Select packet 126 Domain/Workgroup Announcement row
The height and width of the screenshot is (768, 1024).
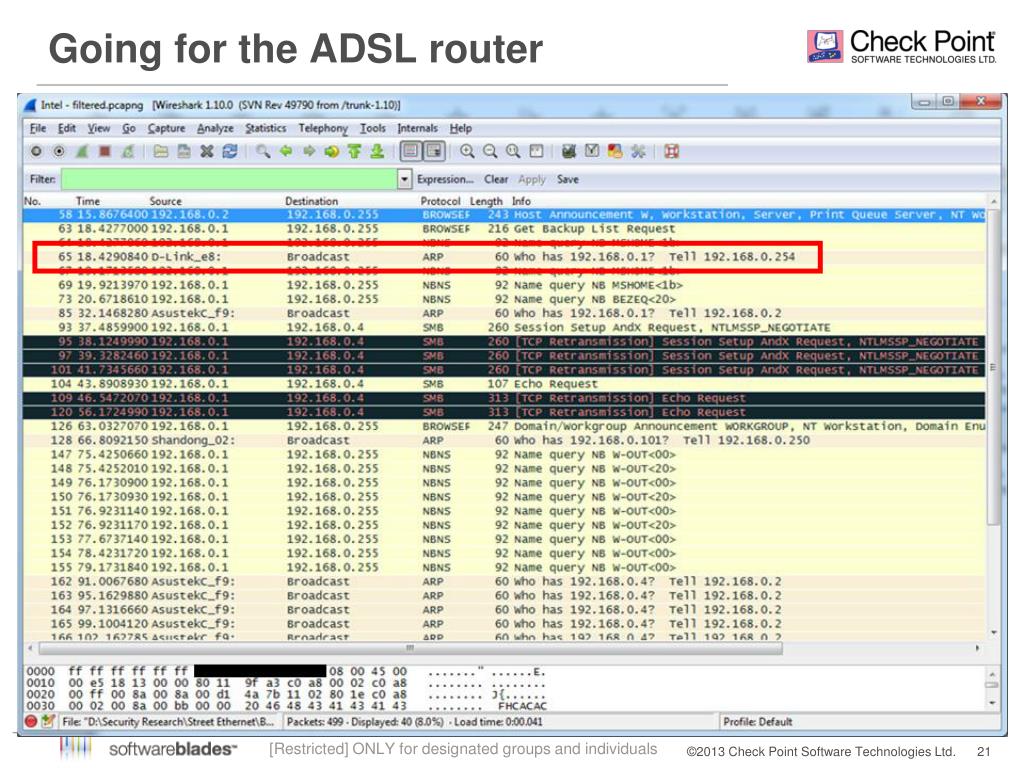[504, 426]
